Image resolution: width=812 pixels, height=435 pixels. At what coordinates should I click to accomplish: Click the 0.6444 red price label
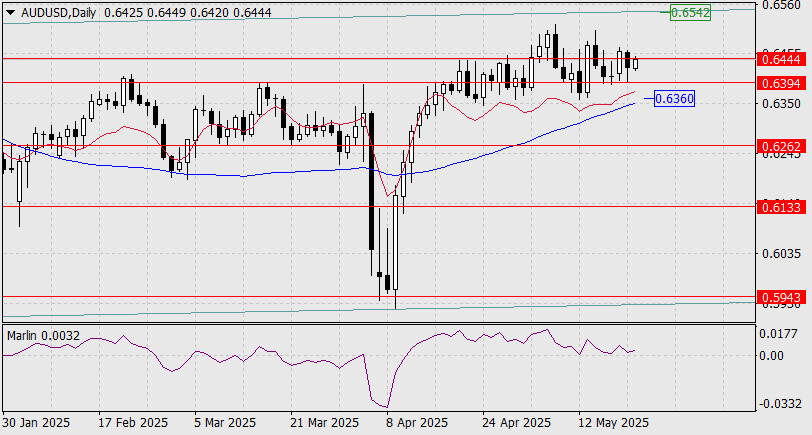click(x=781, y=60)
